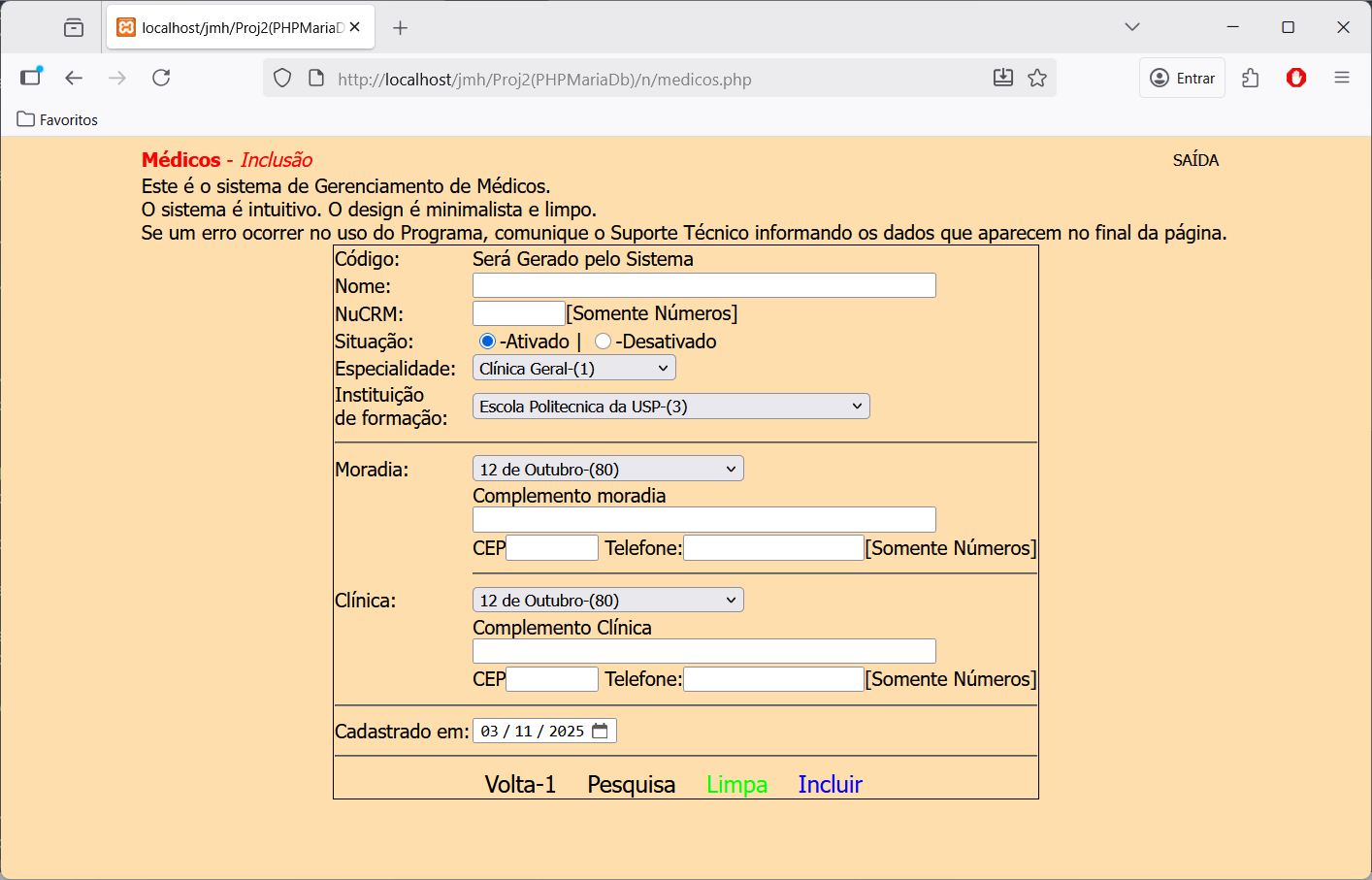The height and width of the screenshot is (880, 1372).
Task: Select the localhost medicos.php browser tab
Action: [239, 27]
